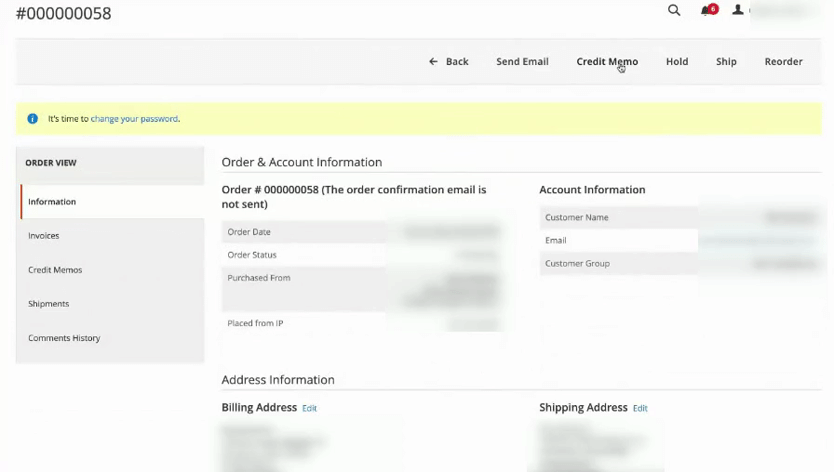Open the Customer Name value link
The image size is (834, 472).
coord(790,217)
